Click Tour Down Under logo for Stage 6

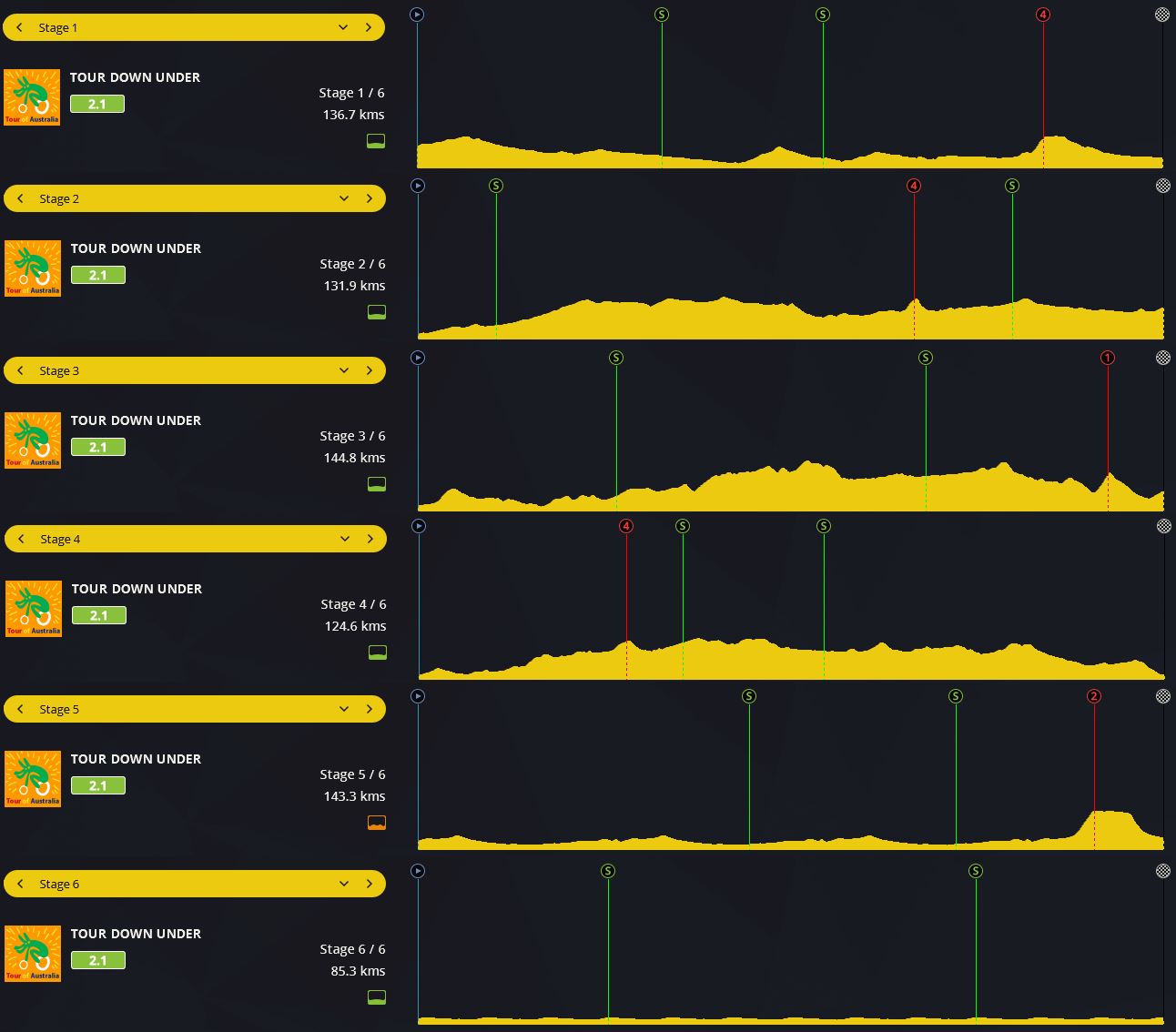(33, 954)
